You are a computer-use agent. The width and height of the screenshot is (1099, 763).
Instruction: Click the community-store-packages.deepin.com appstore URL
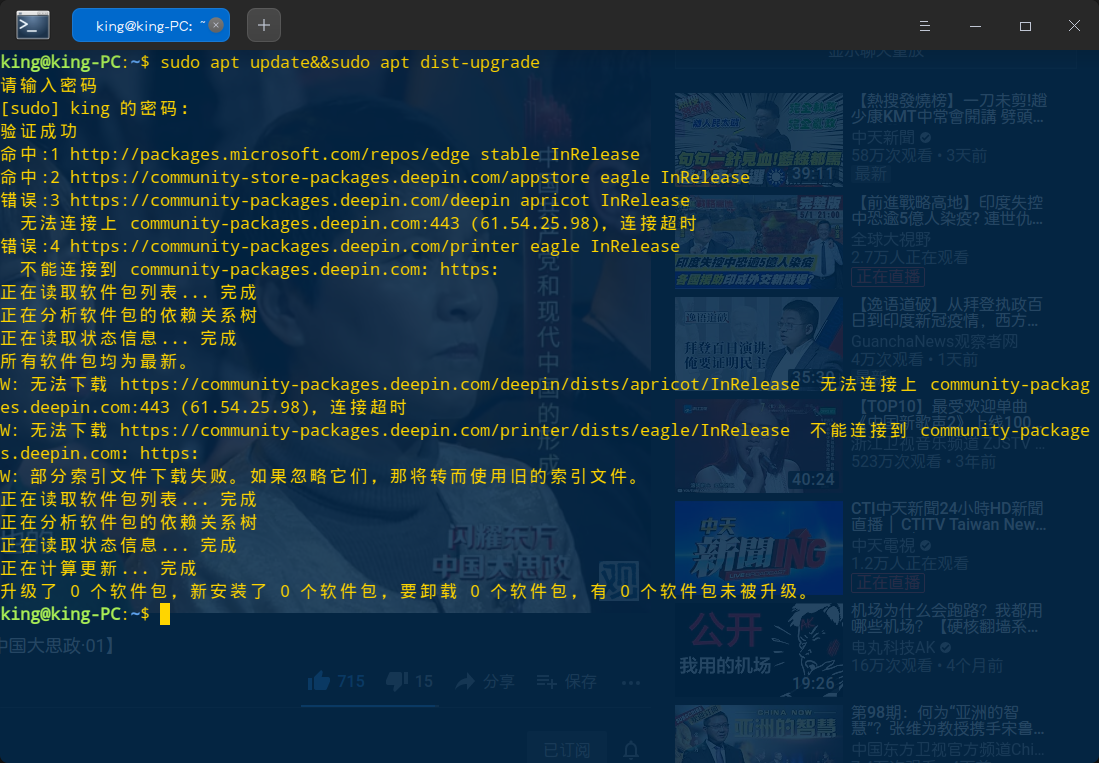pyautogui.click(x=329, y=177)
